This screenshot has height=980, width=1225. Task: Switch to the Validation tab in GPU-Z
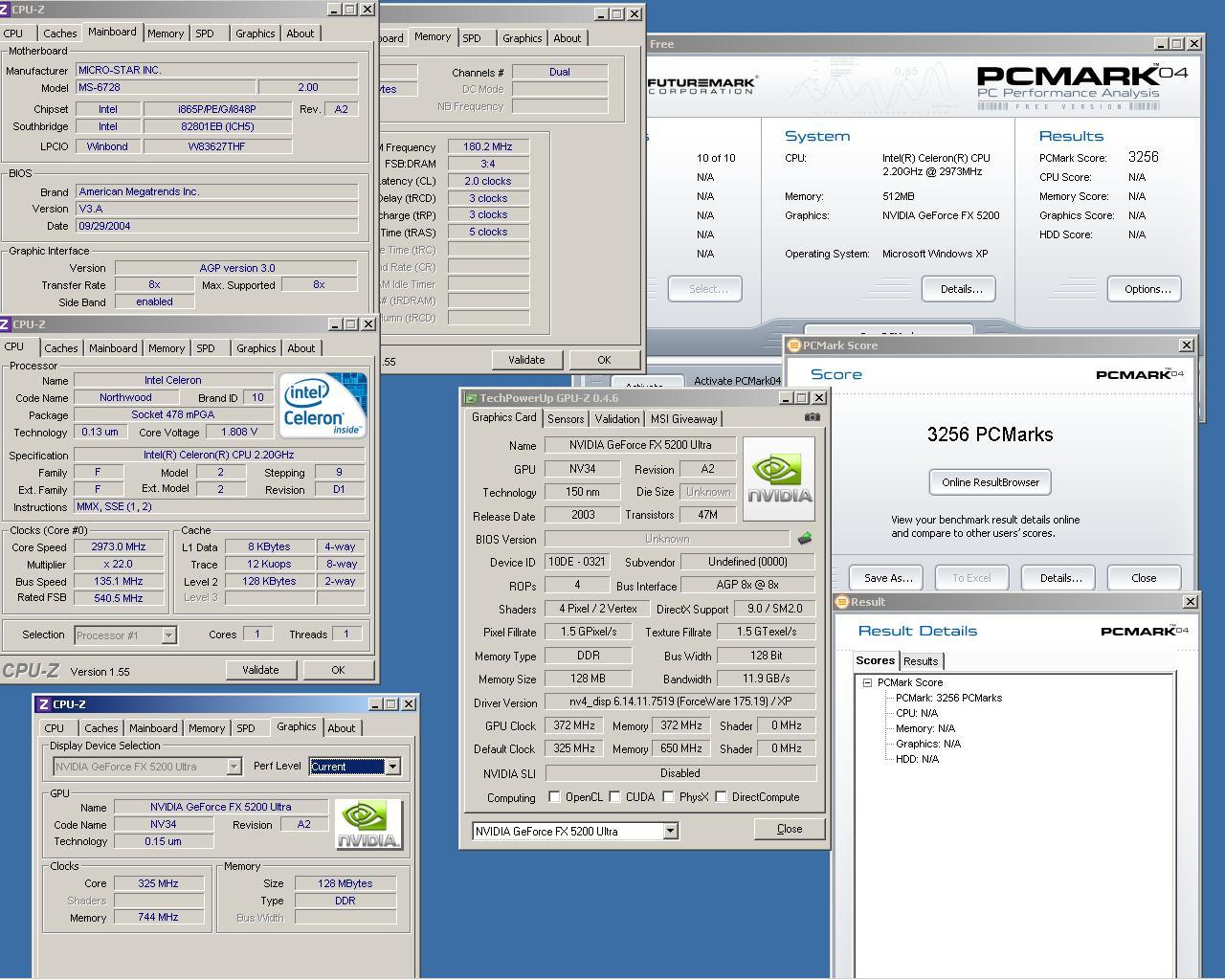pyautogui.click(x=617, y=419)
